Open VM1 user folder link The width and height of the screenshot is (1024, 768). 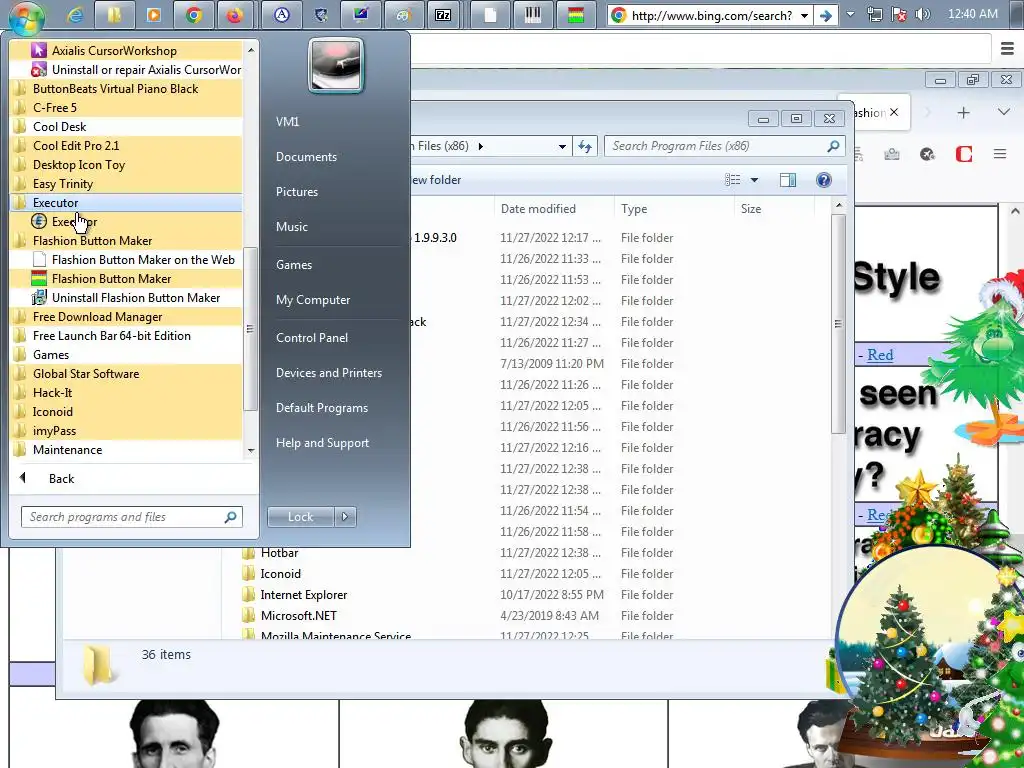pos(287,121)
